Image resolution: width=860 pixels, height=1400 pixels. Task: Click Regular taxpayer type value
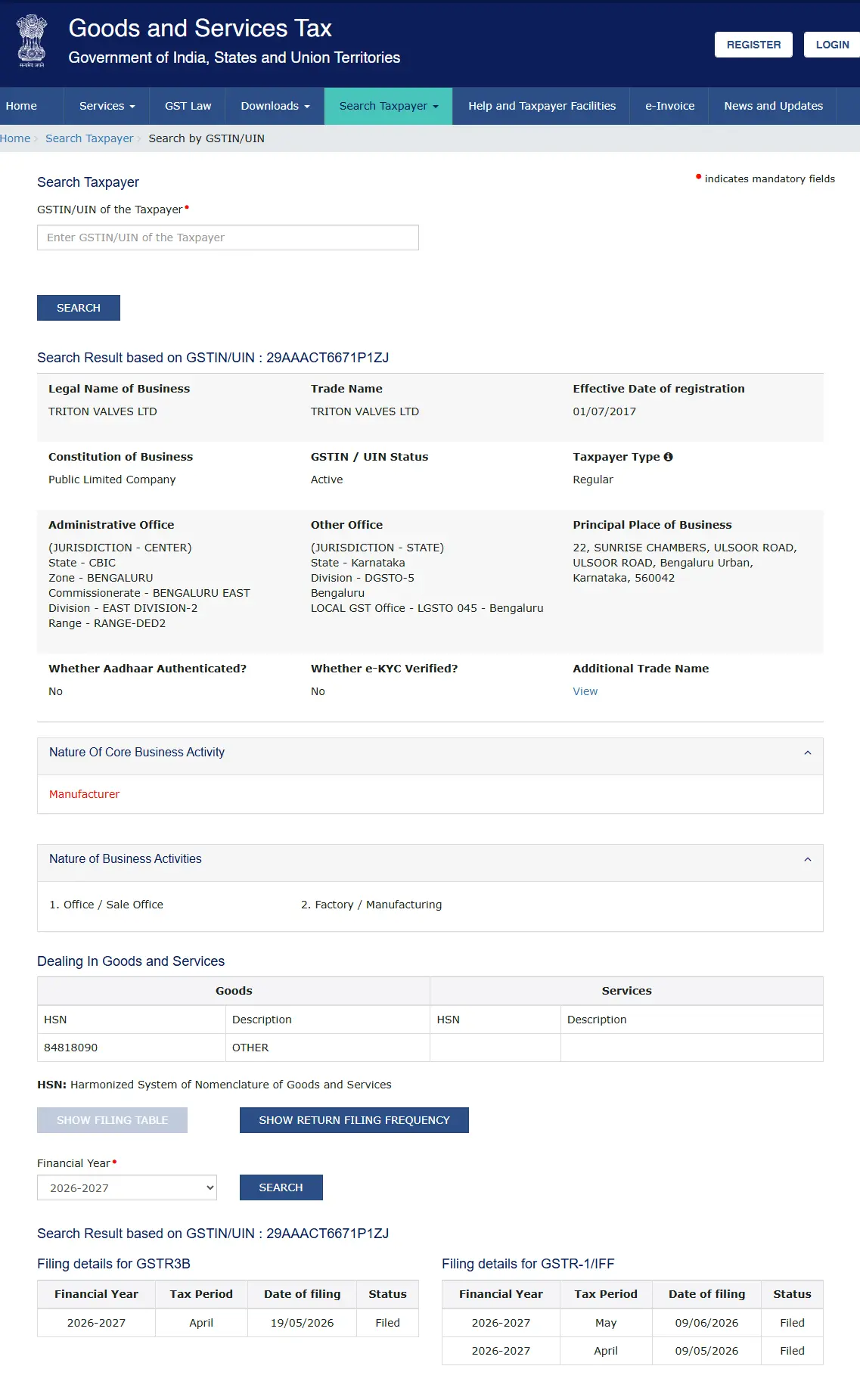pyautogui.click(x=593, y=480)
